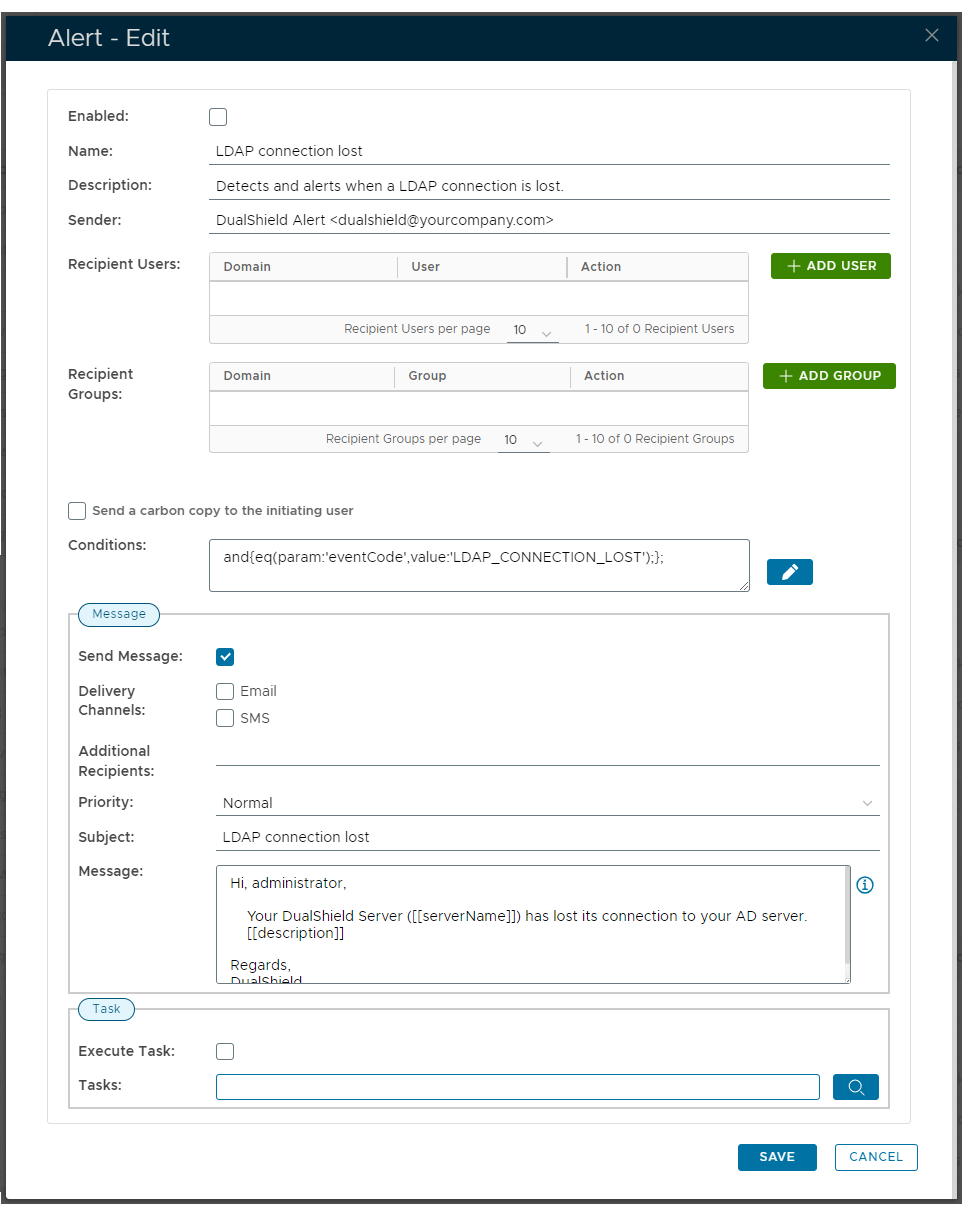Open Recipient Groups per page dropdown

click(523, 441)
